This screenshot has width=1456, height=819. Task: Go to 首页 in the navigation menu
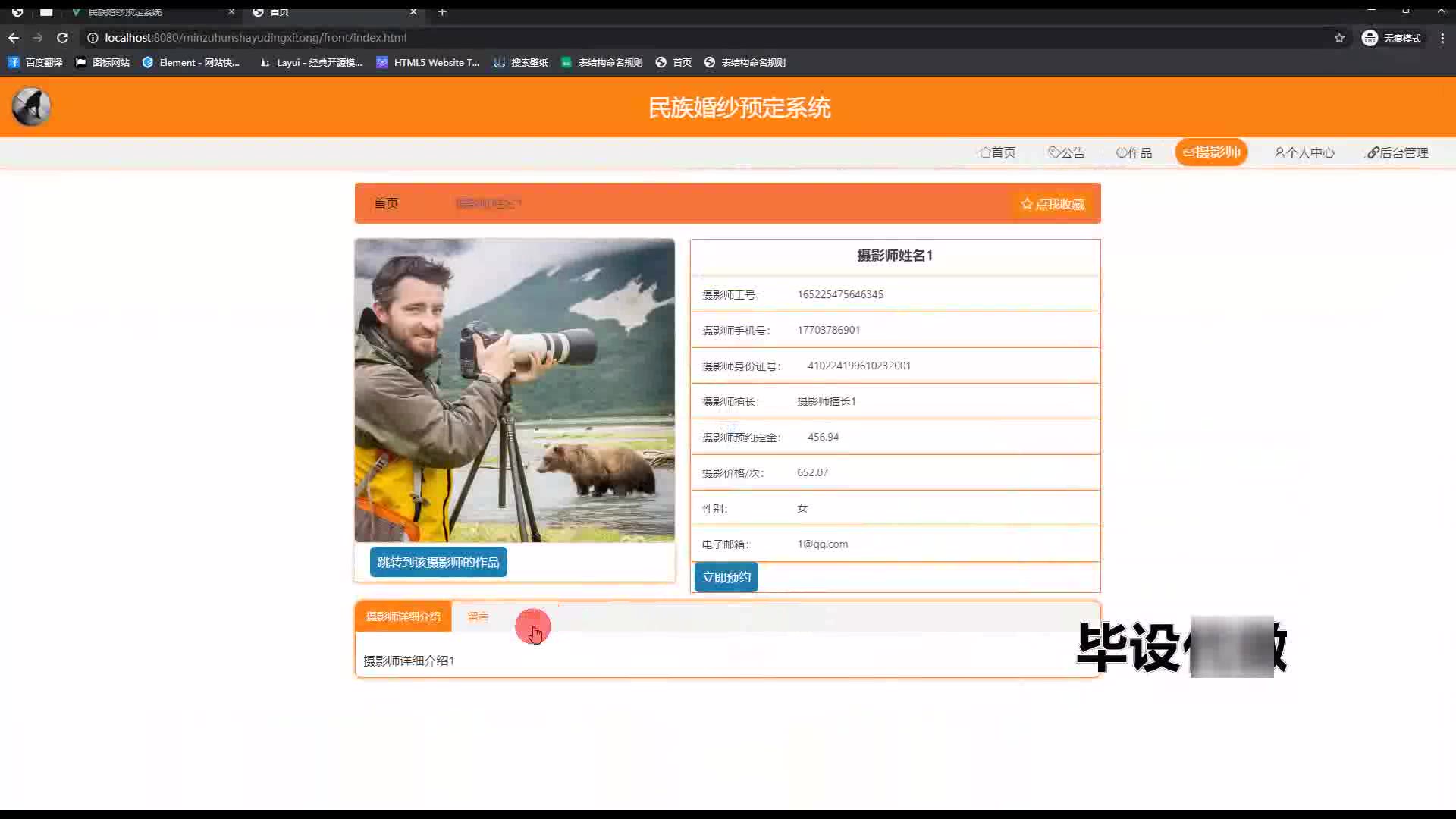tap(998, 152)
